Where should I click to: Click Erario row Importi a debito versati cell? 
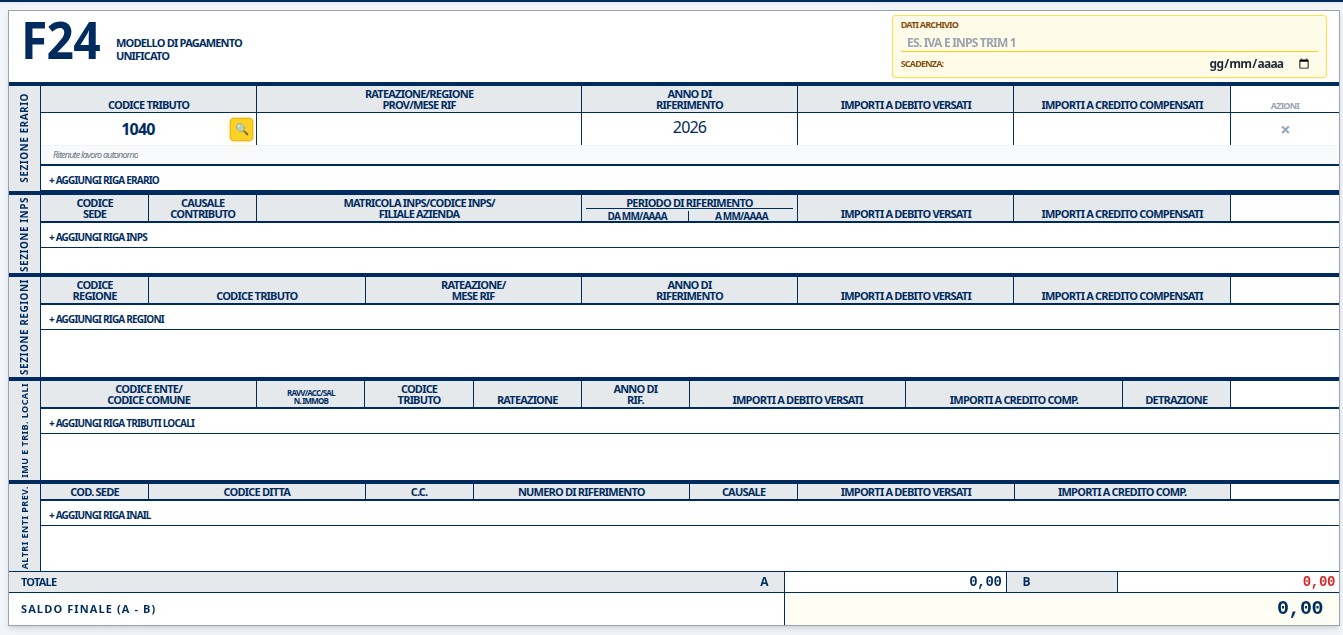point(905,129)
